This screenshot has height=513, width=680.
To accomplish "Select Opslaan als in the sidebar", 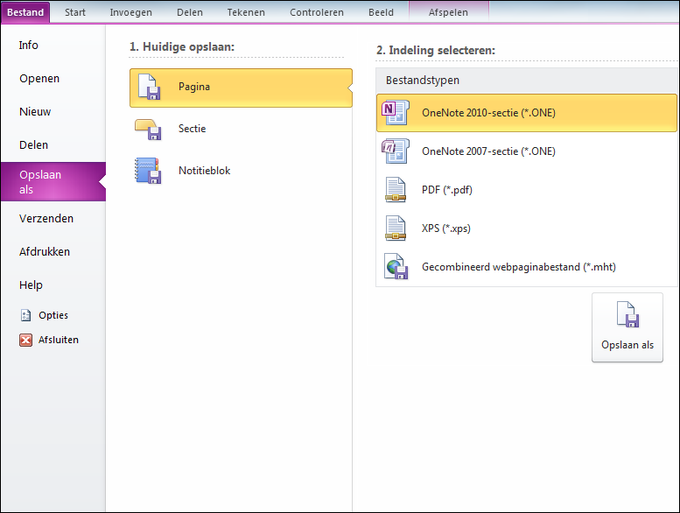I will click(53, 182).
